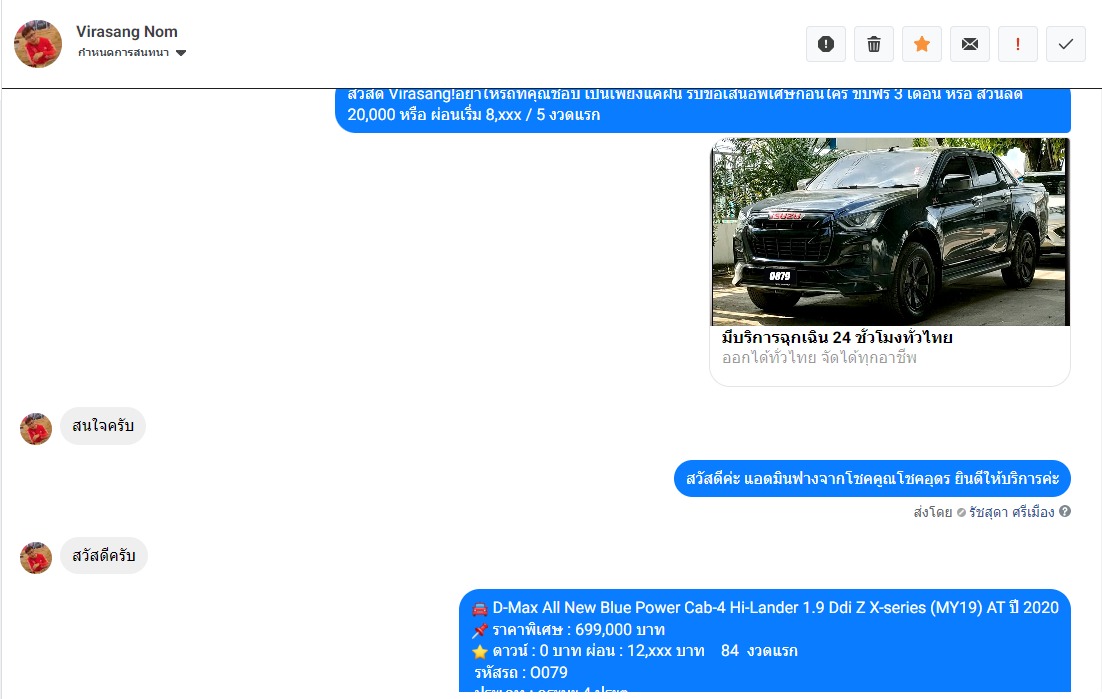Mark conversation done with checkmark icon
This screenshot has width=1102, height=699.
1065,44
